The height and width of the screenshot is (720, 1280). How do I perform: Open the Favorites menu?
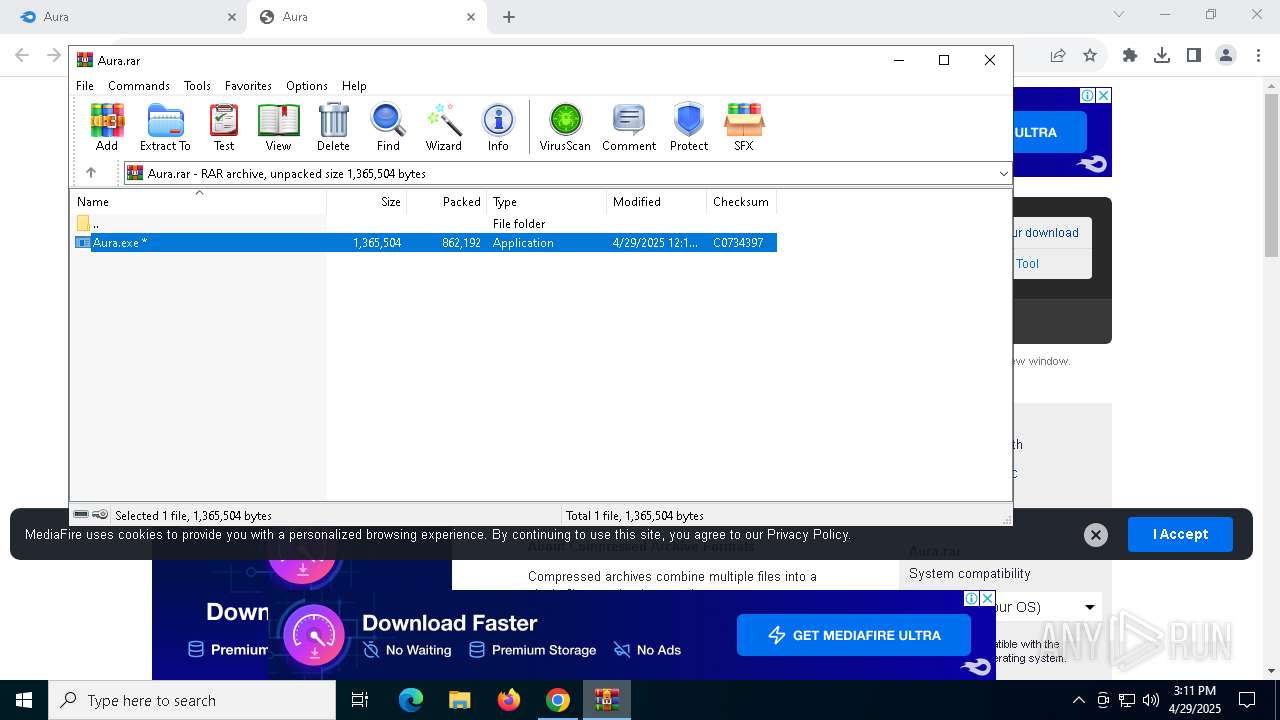coord(248,86)
